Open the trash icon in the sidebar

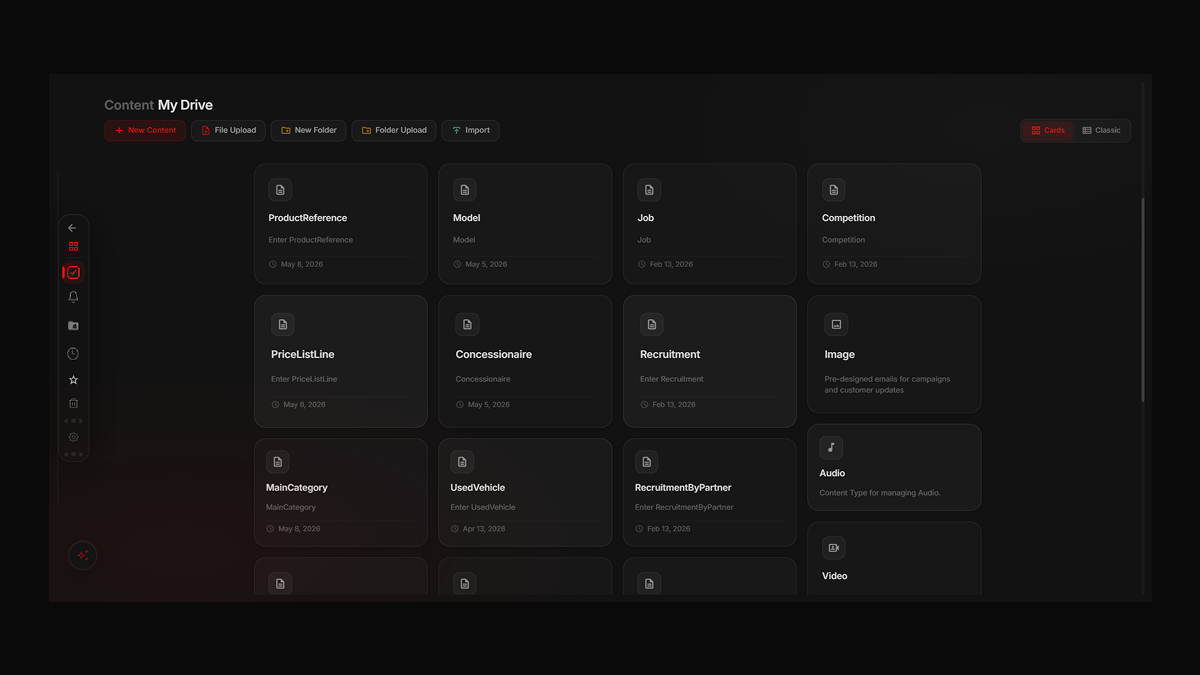point(73,404)
